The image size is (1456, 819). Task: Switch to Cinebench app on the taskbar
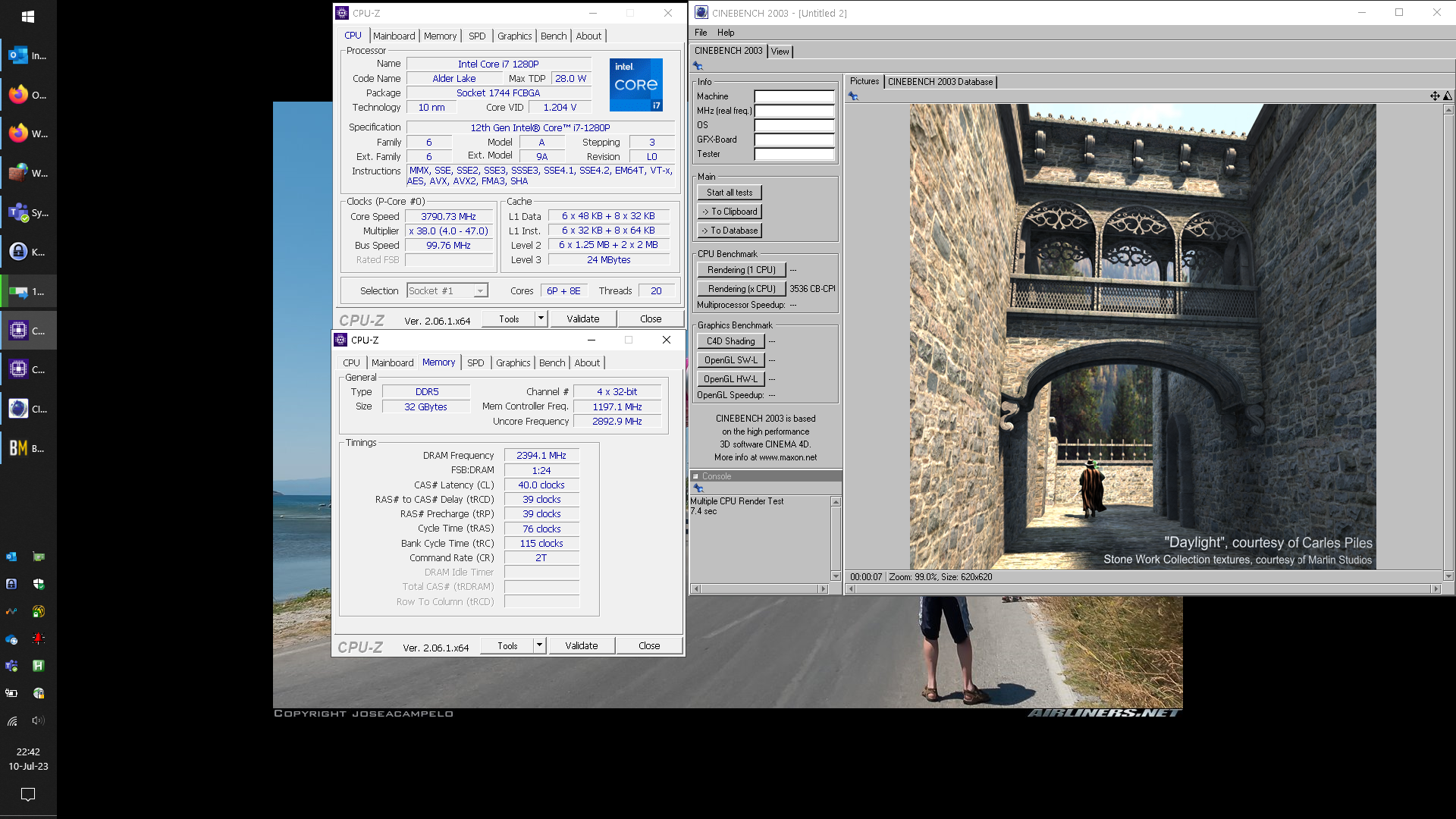28,409
